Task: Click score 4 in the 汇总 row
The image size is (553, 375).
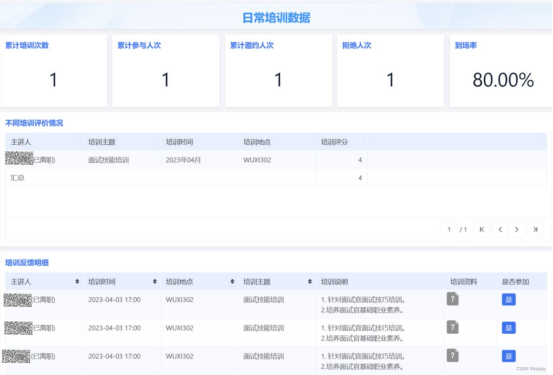Action: coord(360,178)
